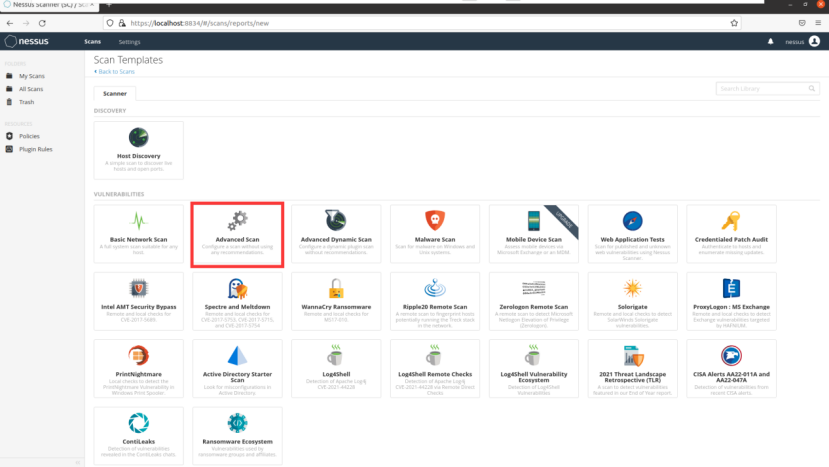The height and width of the screenshot is (467, 829).
Task: Click the search magnifier icon
Action: point(812,89)
